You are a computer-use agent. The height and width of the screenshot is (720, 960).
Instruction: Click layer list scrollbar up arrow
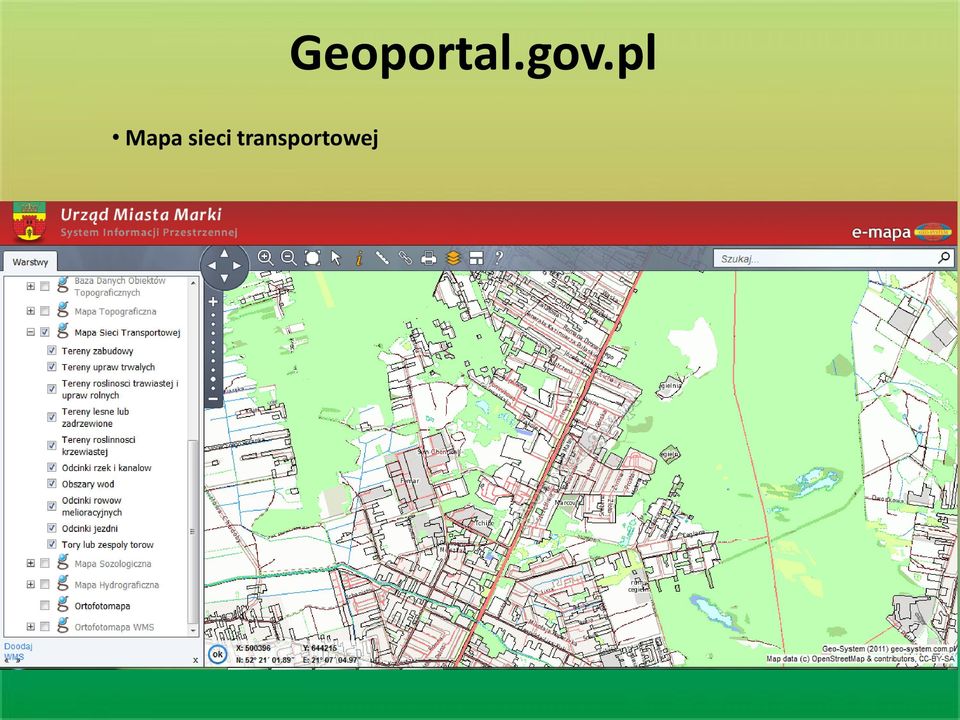click(193, 282)
